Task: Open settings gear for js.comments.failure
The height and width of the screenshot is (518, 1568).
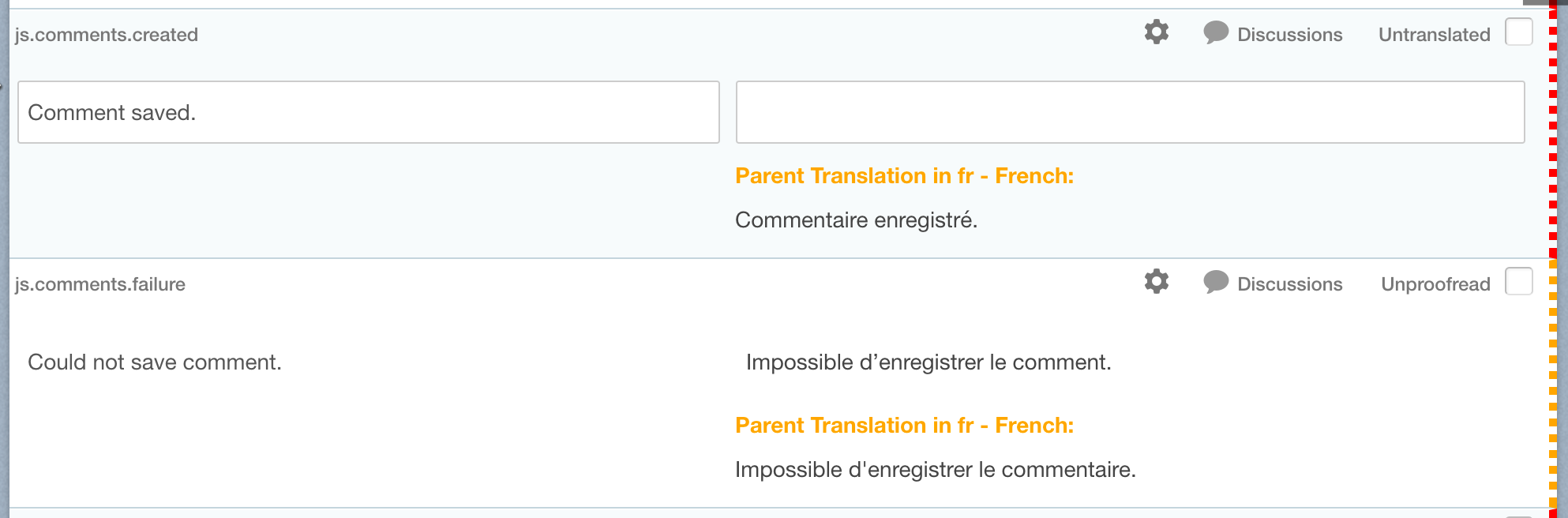Action: click(1156, 282)
